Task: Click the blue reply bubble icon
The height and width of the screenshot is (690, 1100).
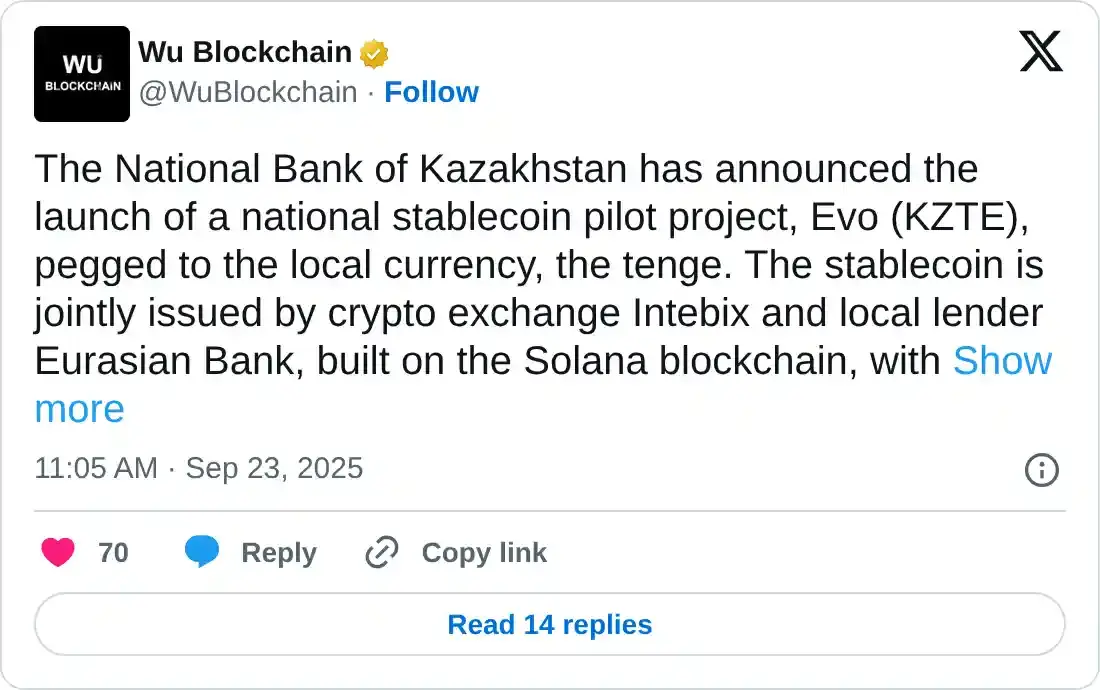Action: coord(202,552)
